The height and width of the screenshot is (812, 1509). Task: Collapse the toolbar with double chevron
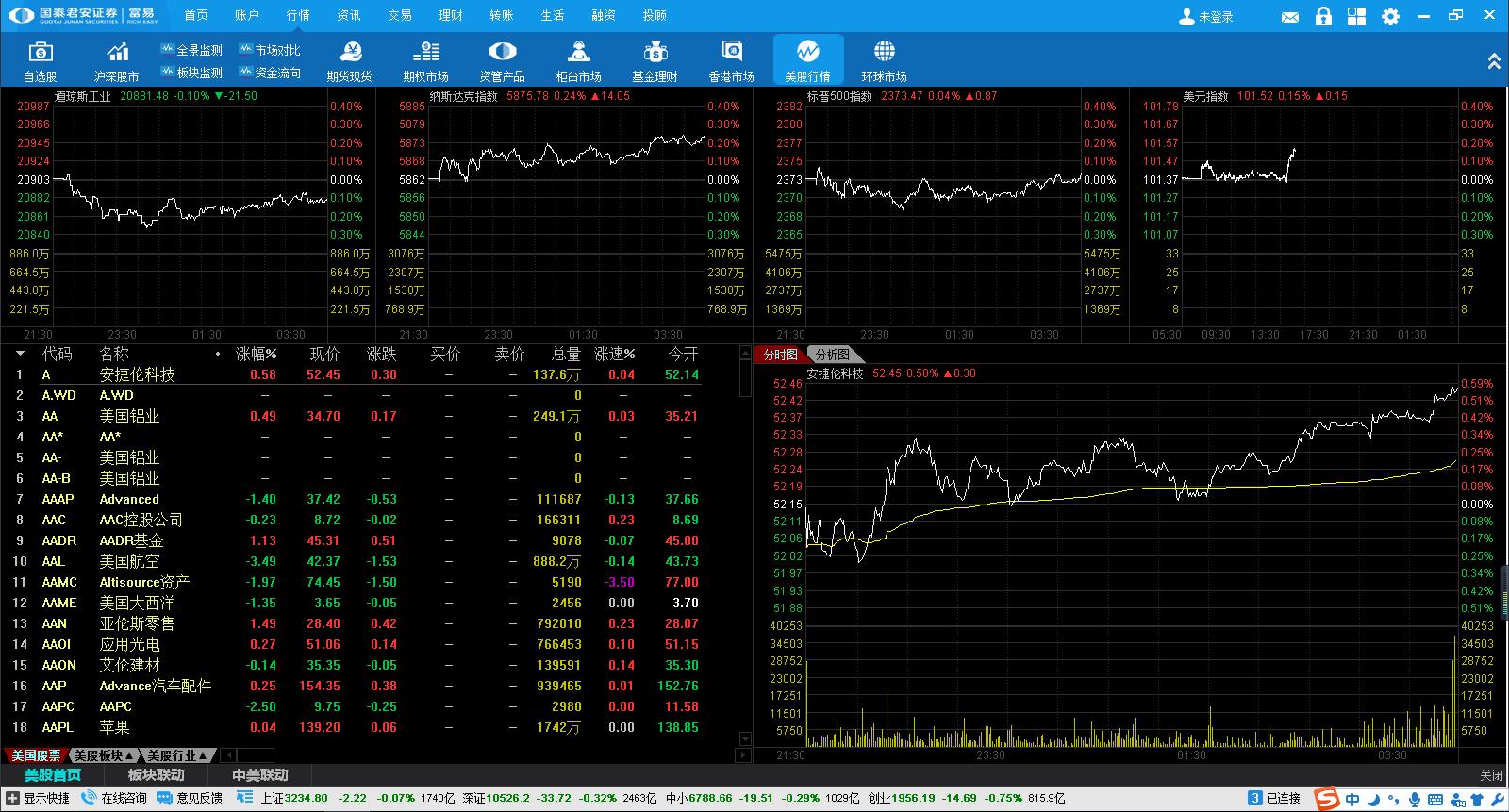click(1494, 62)
